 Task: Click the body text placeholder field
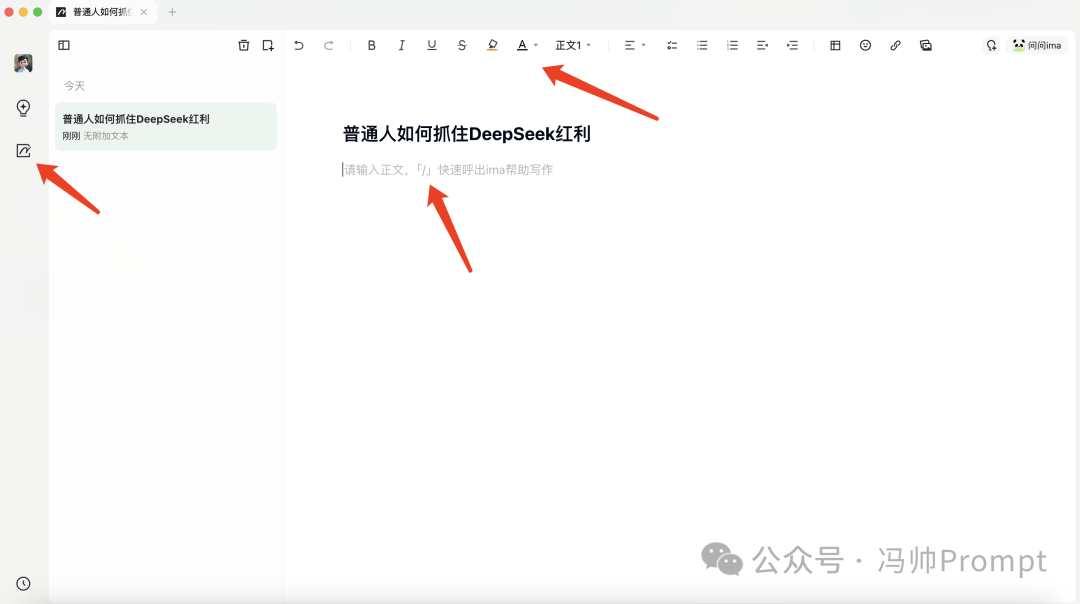[448, 170]
